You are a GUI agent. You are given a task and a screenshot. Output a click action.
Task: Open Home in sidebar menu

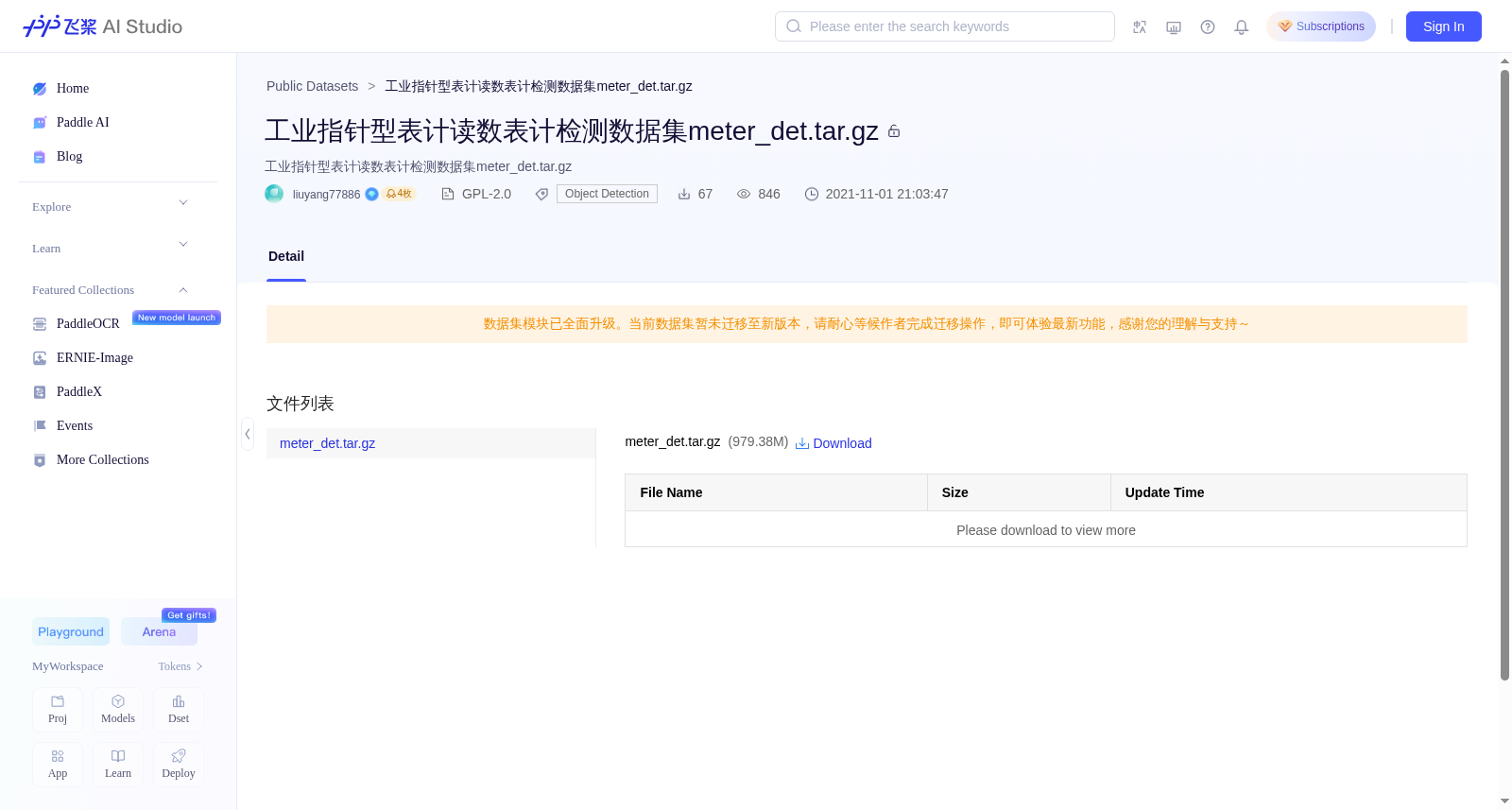(x=73, y=89)
